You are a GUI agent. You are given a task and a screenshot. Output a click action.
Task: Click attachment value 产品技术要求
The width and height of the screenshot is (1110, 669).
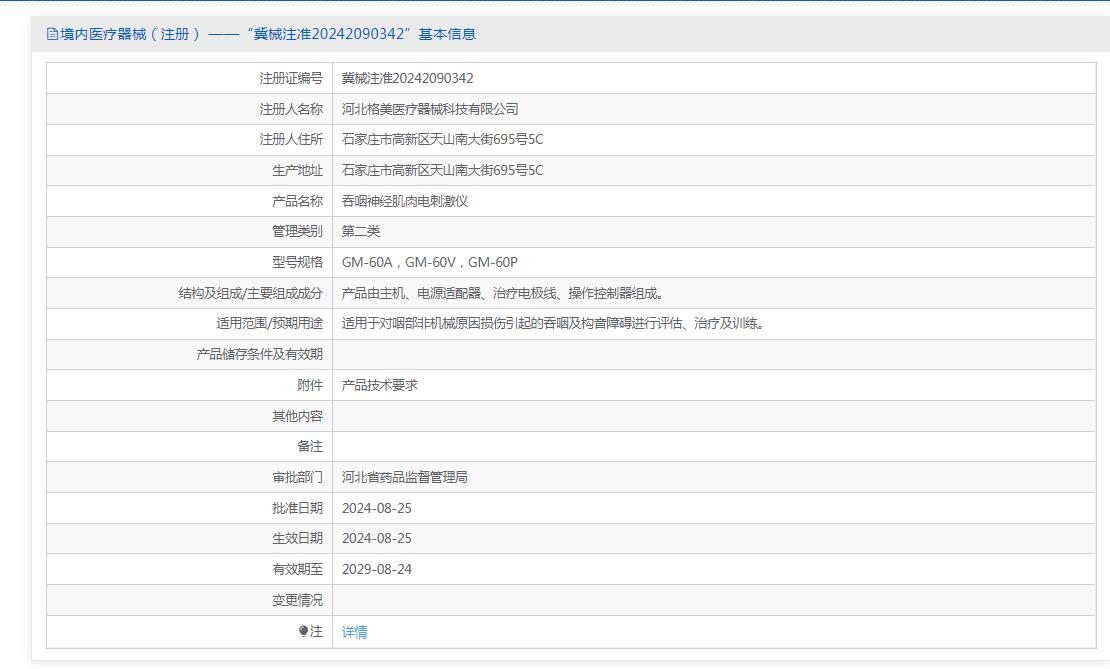[380, 385]
